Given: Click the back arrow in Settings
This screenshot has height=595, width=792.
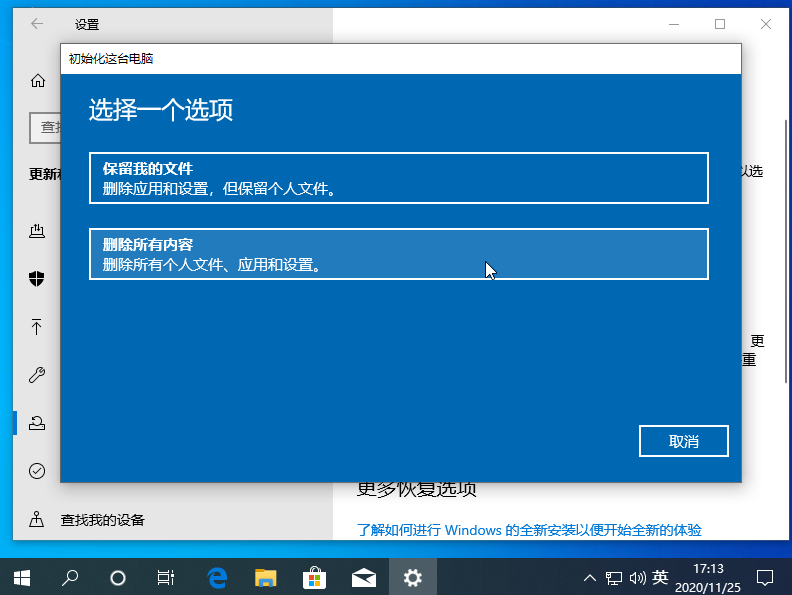Looking at the screenshot, I should pyautogui.click(x=38, y=24).
